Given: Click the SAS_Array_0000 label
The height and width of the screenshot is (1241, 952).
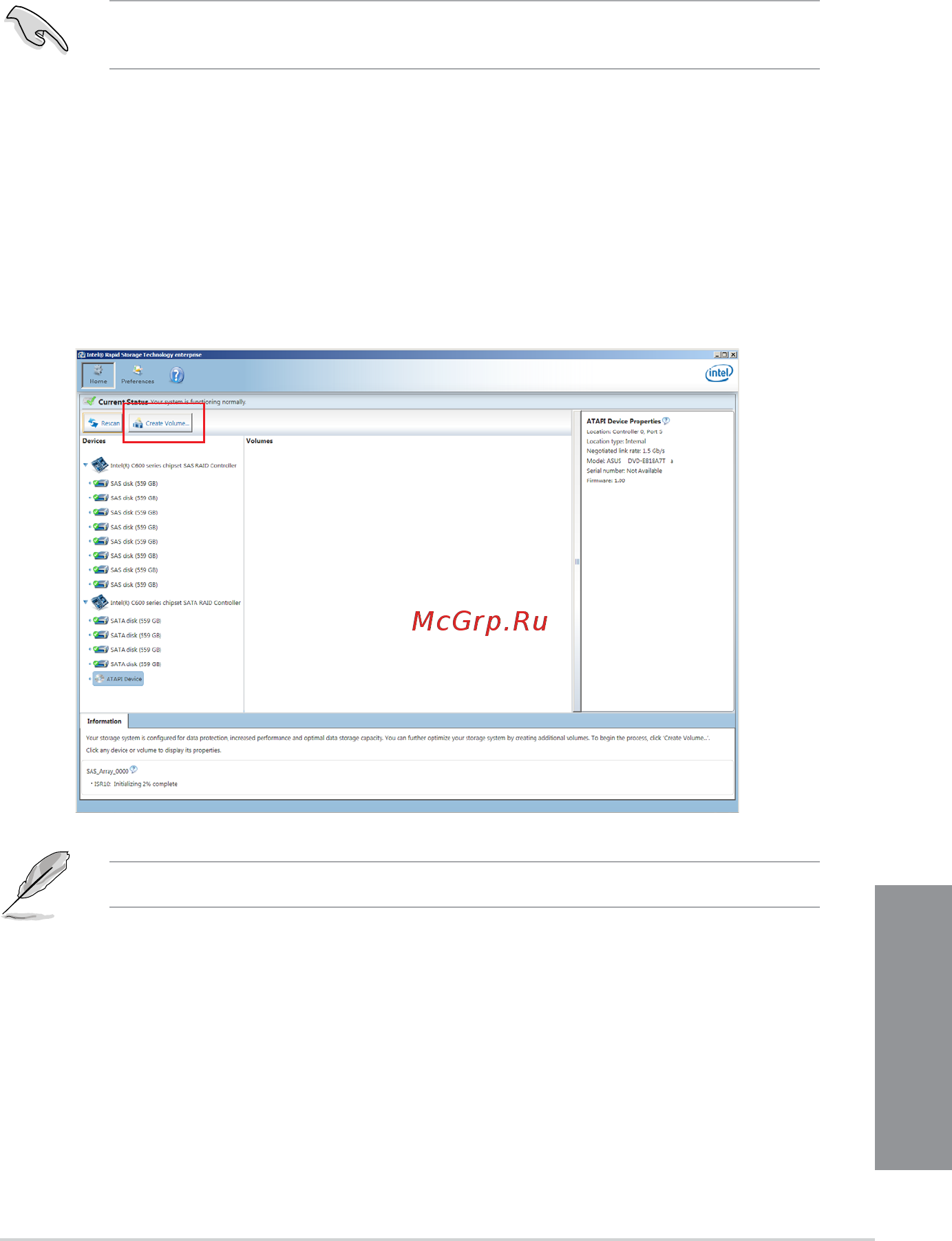Looking at the screenshot, I should tap(107, 772).
